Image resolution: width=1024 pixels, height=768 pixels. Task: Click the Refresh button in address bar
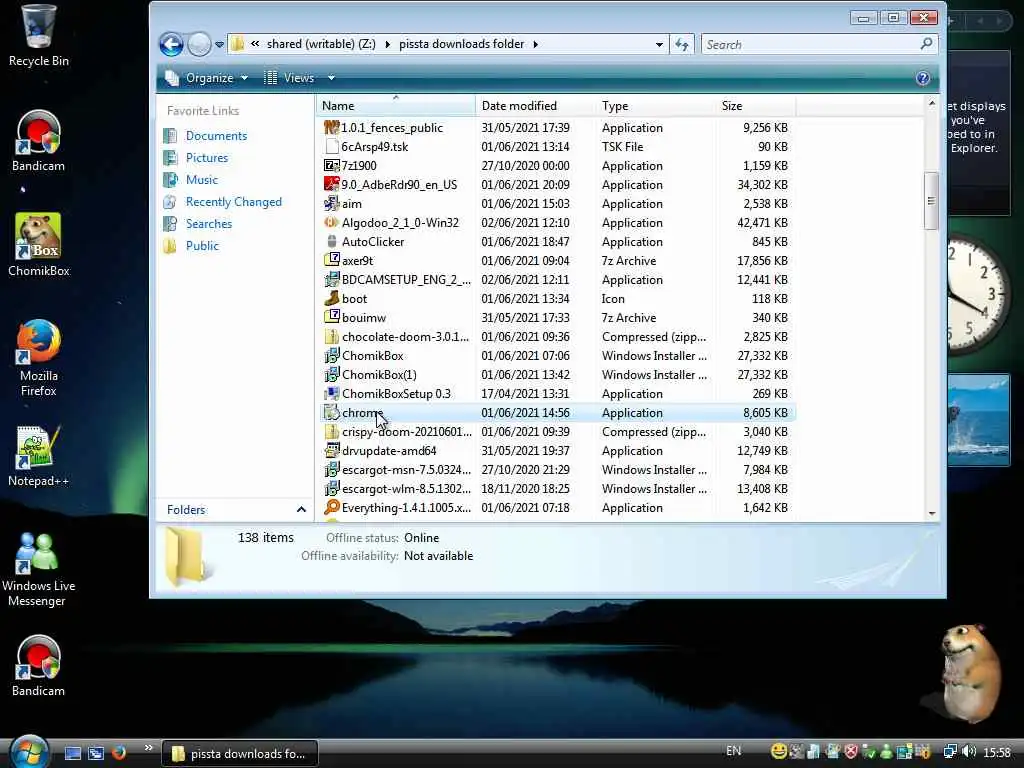(682, 44)
